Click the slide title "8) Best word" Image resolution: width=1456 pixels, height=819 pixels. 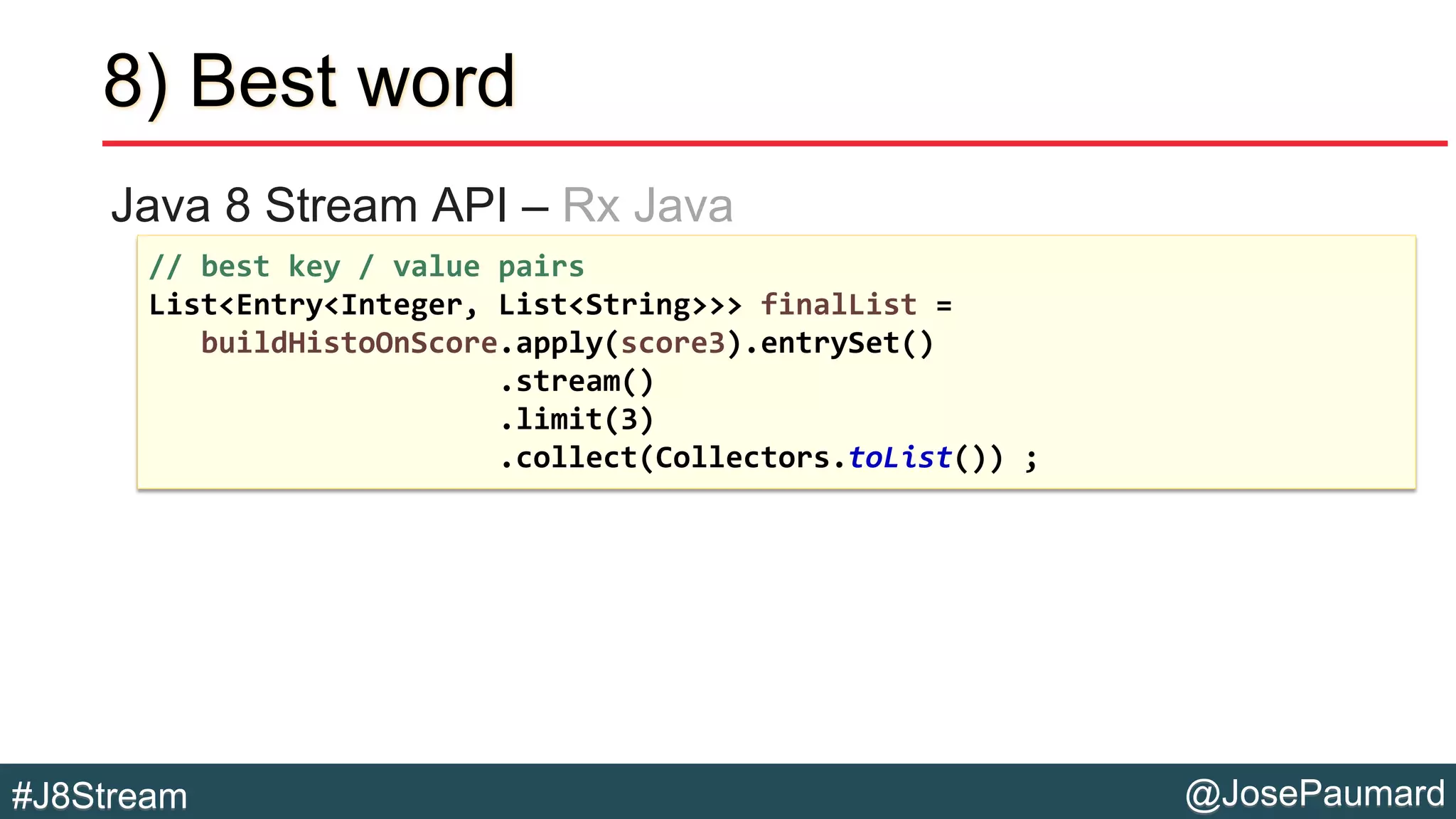pos(309,82)
